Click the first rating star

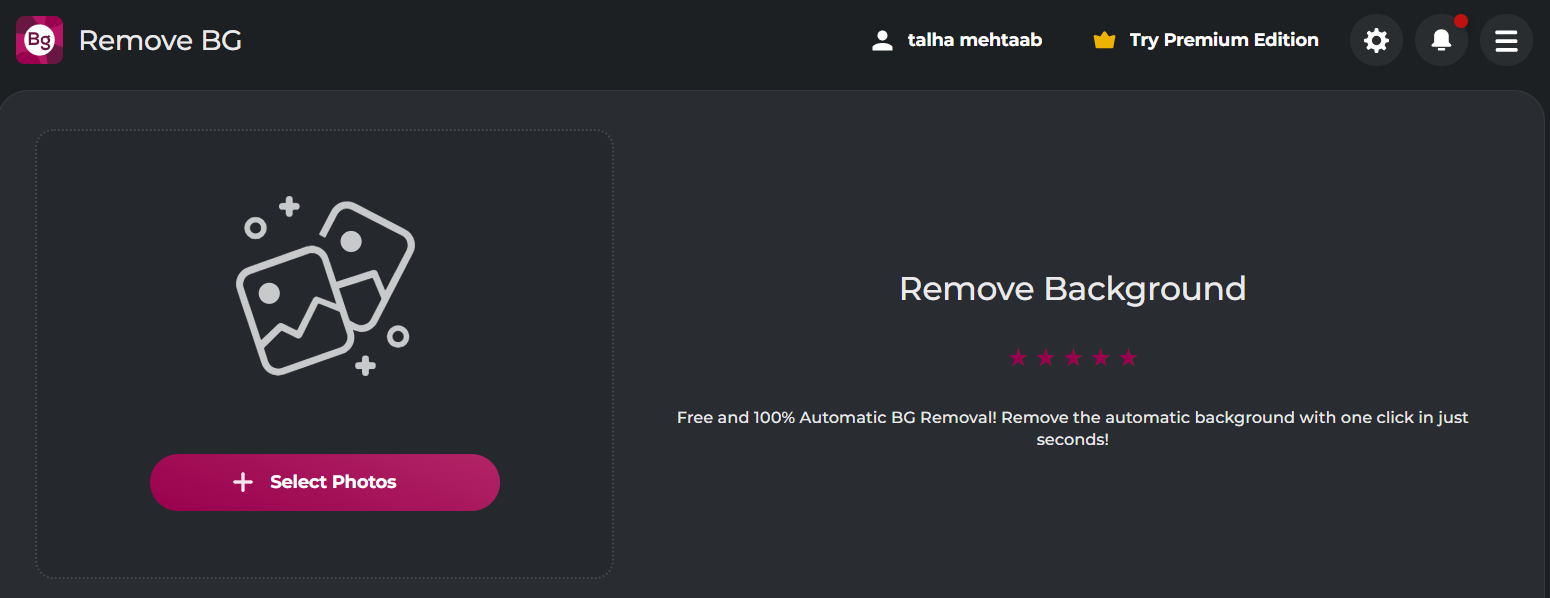1018,357
